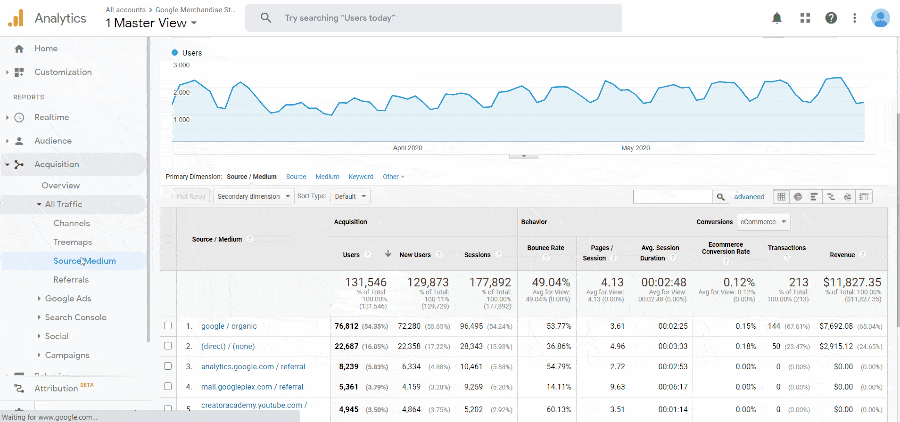Open the three-dot more options menu
This screenshot has width=900, height=422.
(x=854, y=18)
